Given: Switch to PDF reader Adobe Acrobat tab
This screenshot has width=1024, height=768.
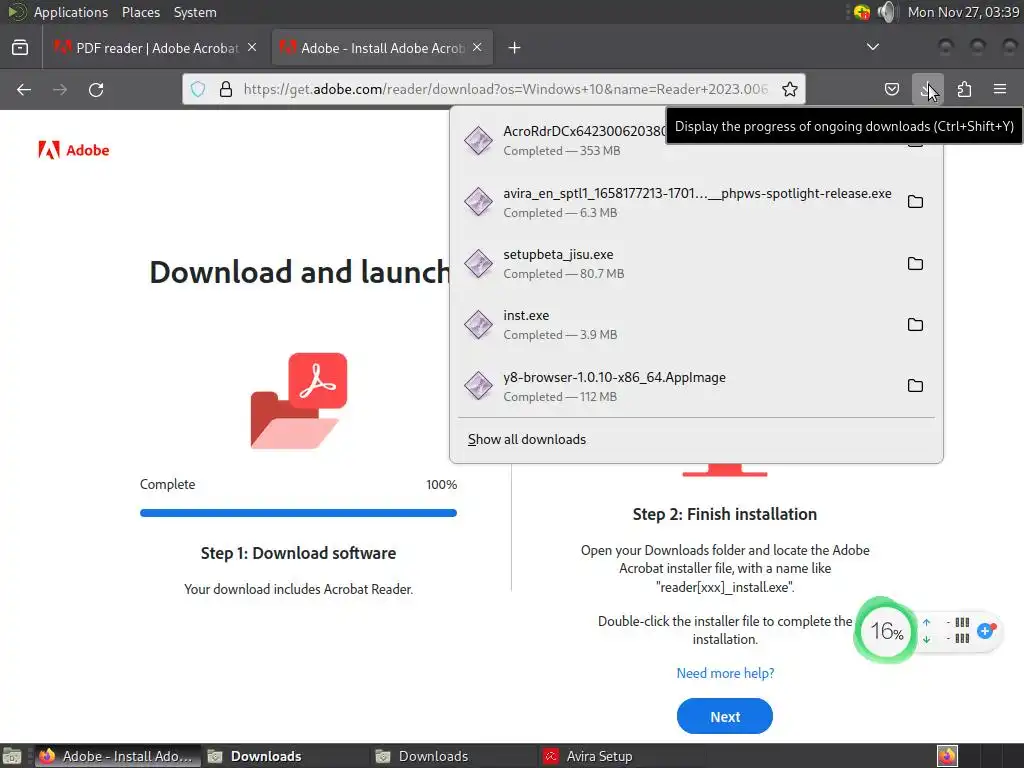Looking at the screenshot, I should click(157, 48).
